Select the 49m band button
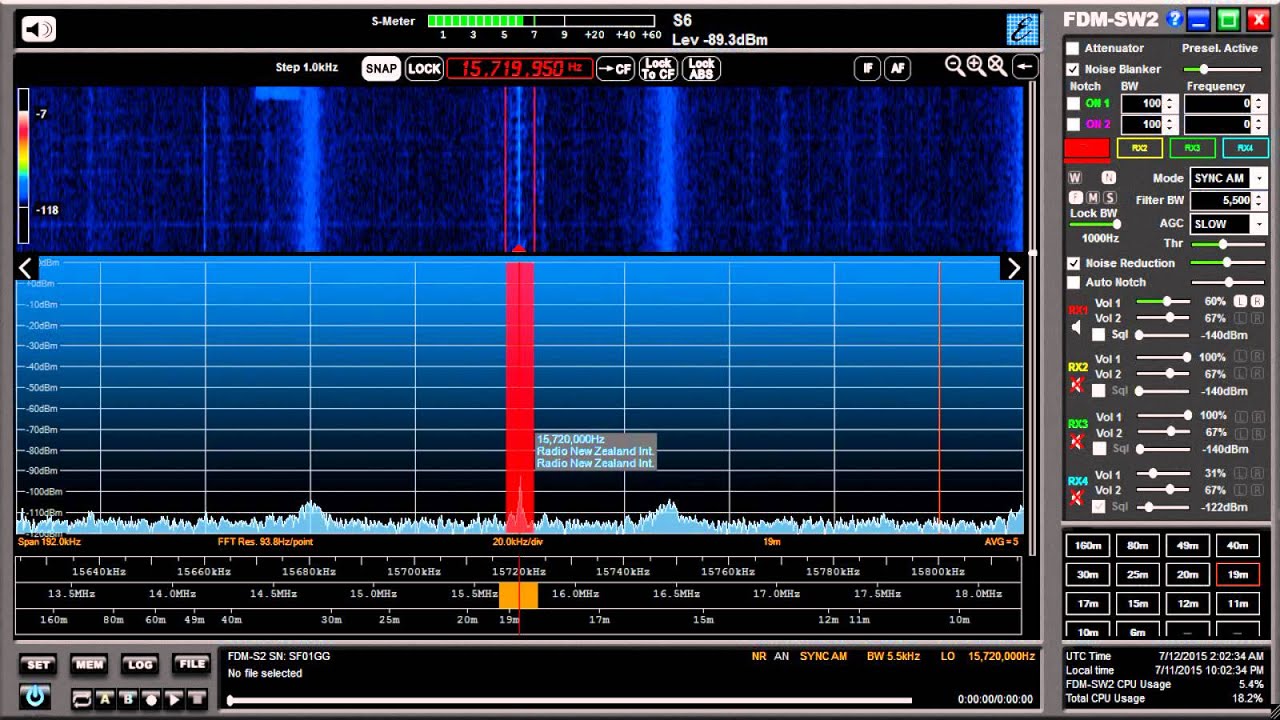Image resolution: width=1280 pixels, height=720 pixels. coord(1188,546)
